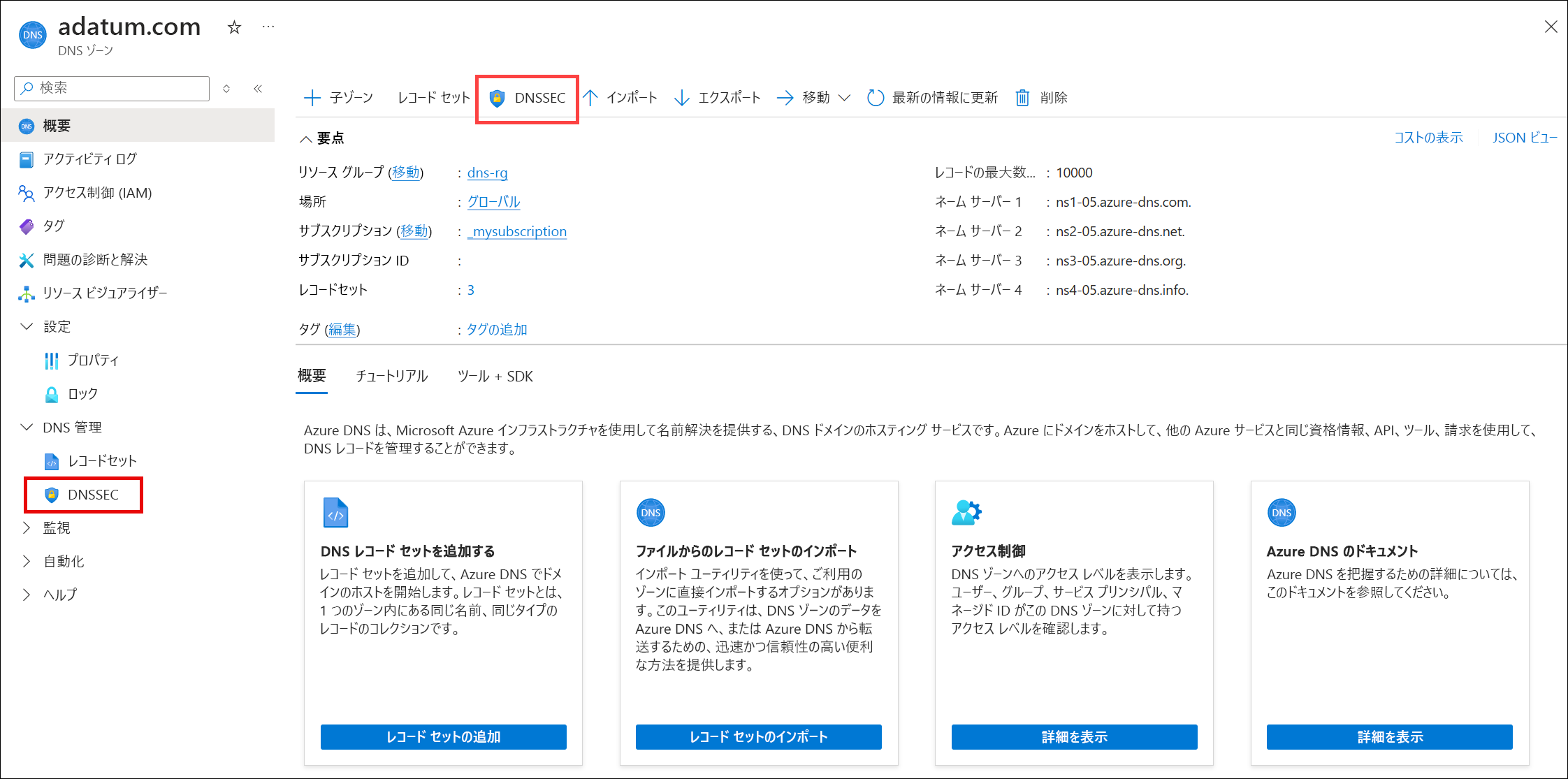Switch to the チュートリアル tab
The height and width of the screenshot is (779, 1568).
click(x=391, y=377)
